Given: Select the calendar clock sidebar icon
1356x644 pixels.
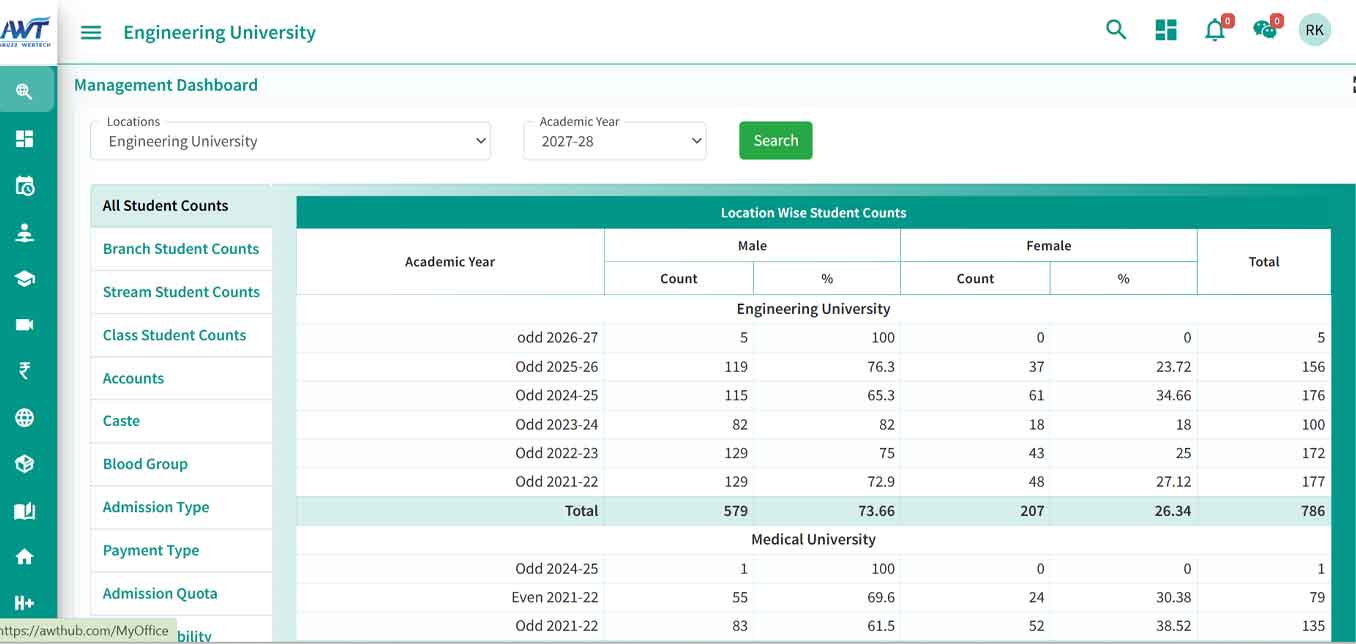Looking at the screenshot, I should coord(25,186).
